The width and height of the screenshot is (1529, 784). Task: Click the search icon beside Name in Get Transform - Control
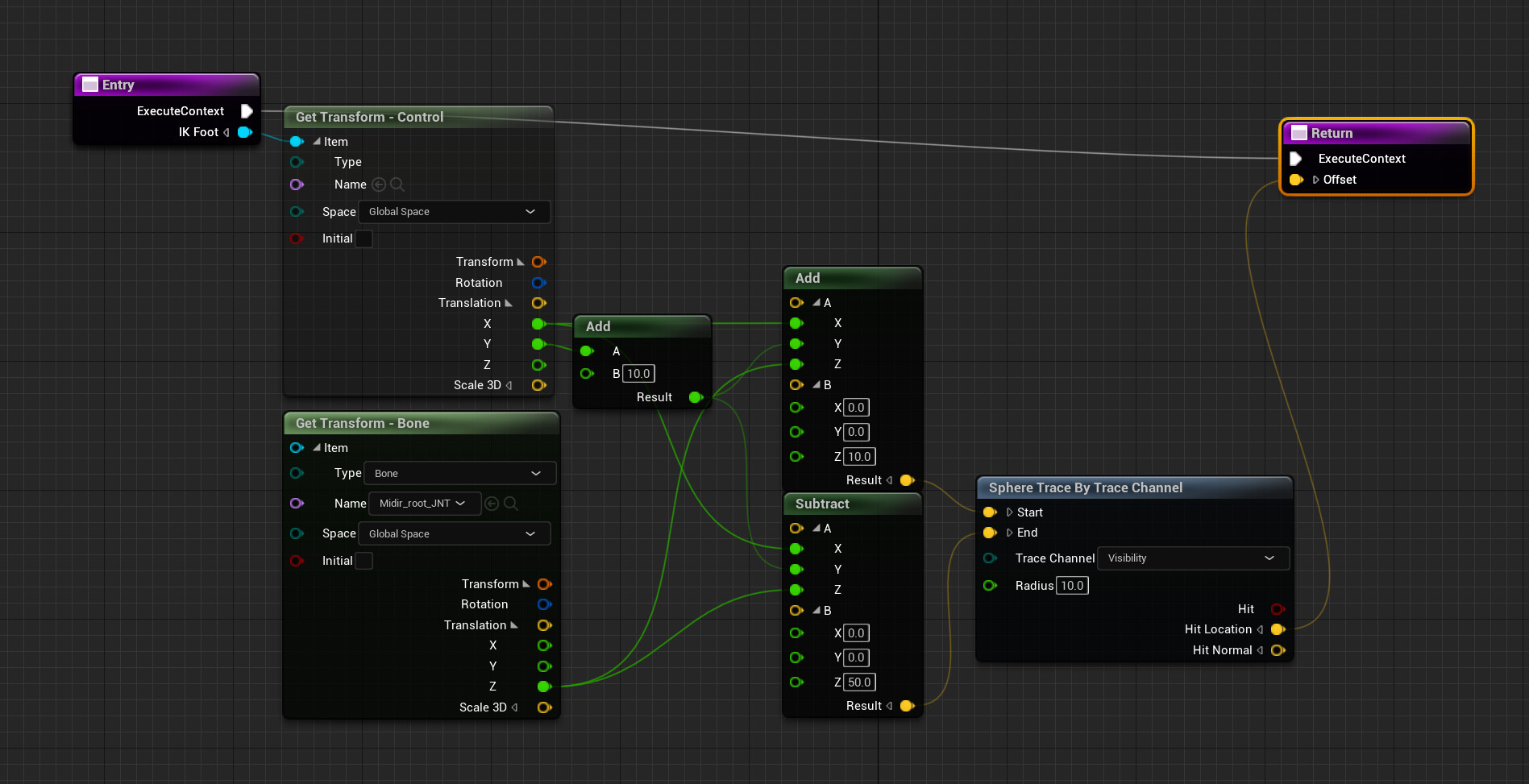tap(397, 185)
